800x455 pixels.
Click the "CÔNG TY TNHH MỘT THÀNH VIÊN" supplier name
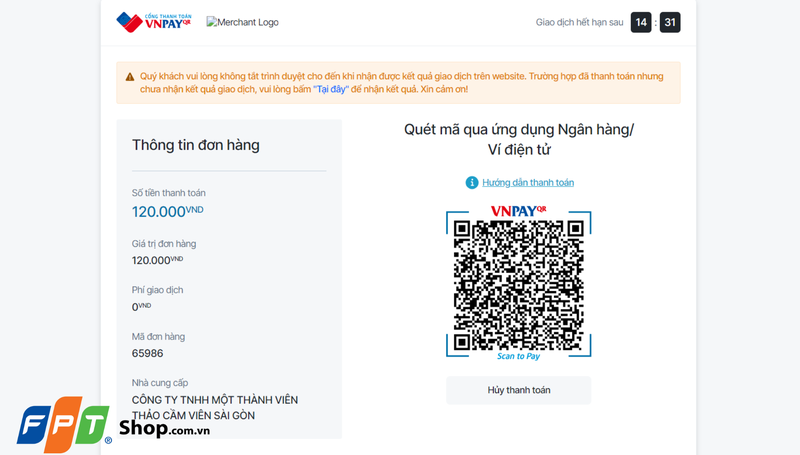pyautogui.click(x=215, y=400)
